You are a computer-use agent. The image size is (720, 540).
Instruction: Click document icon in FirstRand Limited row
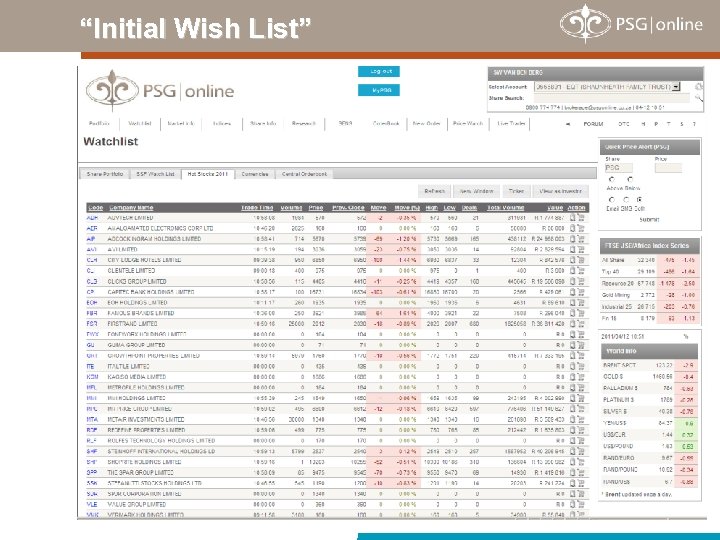(573, 324)
